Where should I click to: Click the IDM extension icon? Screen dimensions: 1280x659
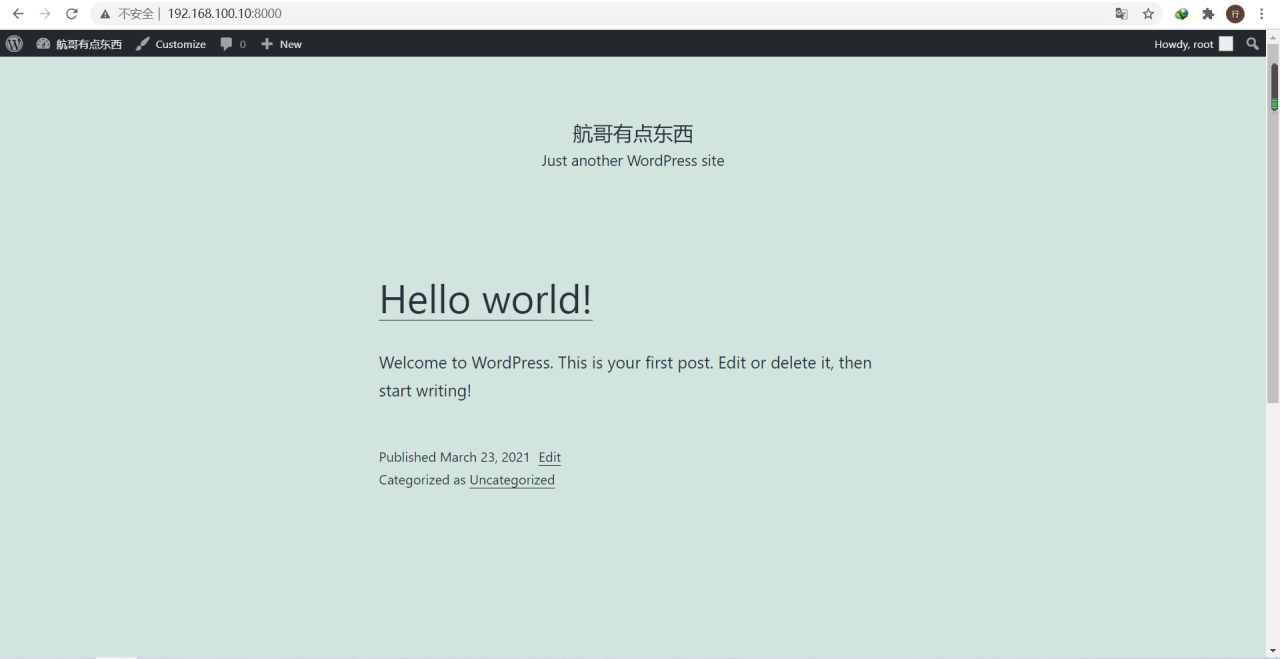click(x=1181, y=14)
